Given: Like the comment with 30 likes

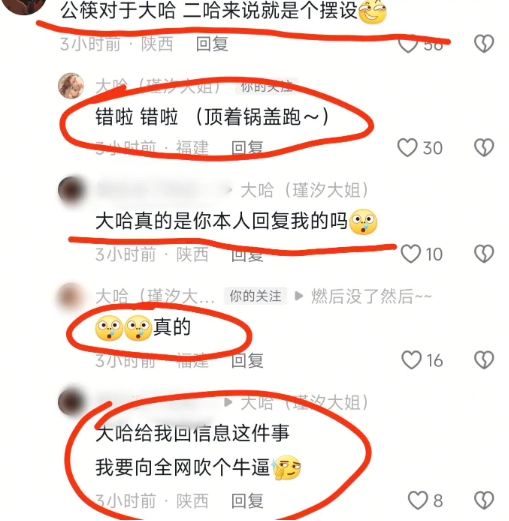Looking at the screenshot, I should tap(407, 147).
